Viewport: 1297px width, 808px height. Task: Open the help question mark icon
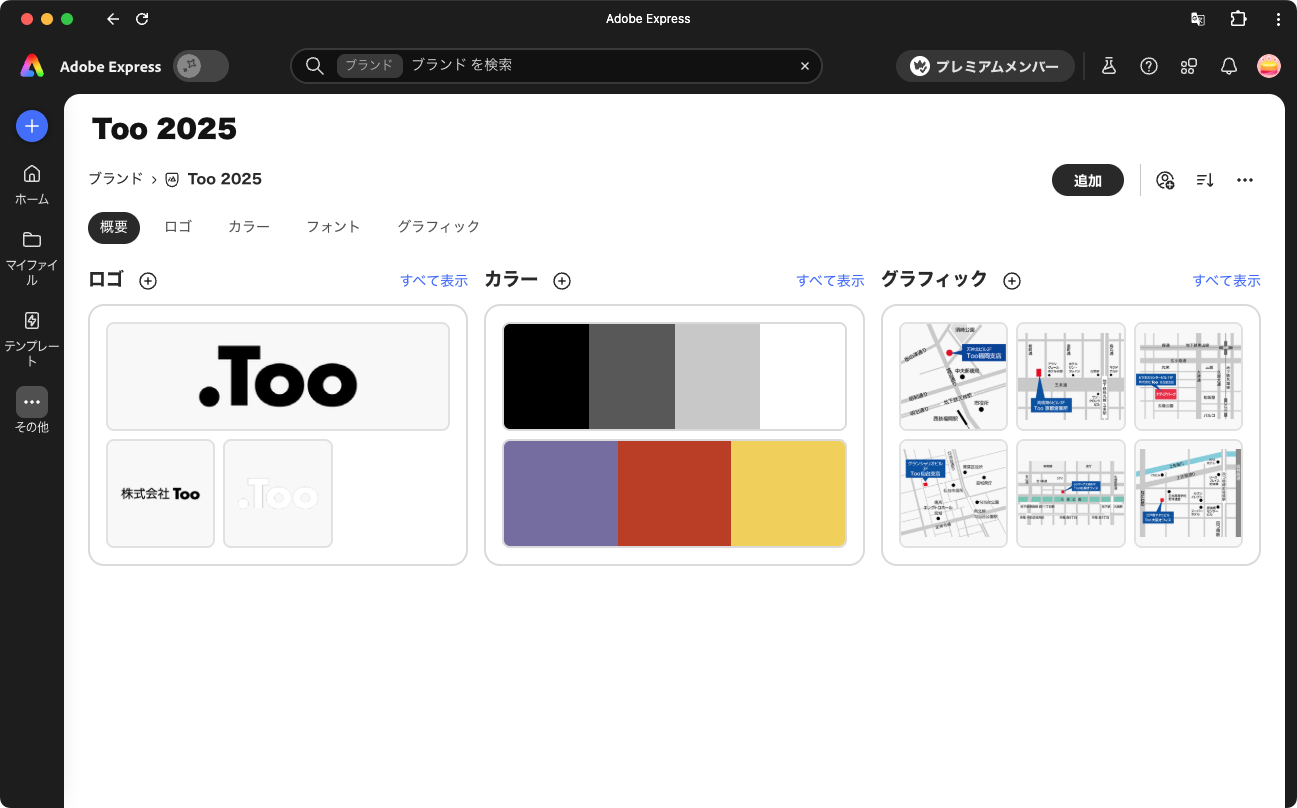coord(1149,66)
